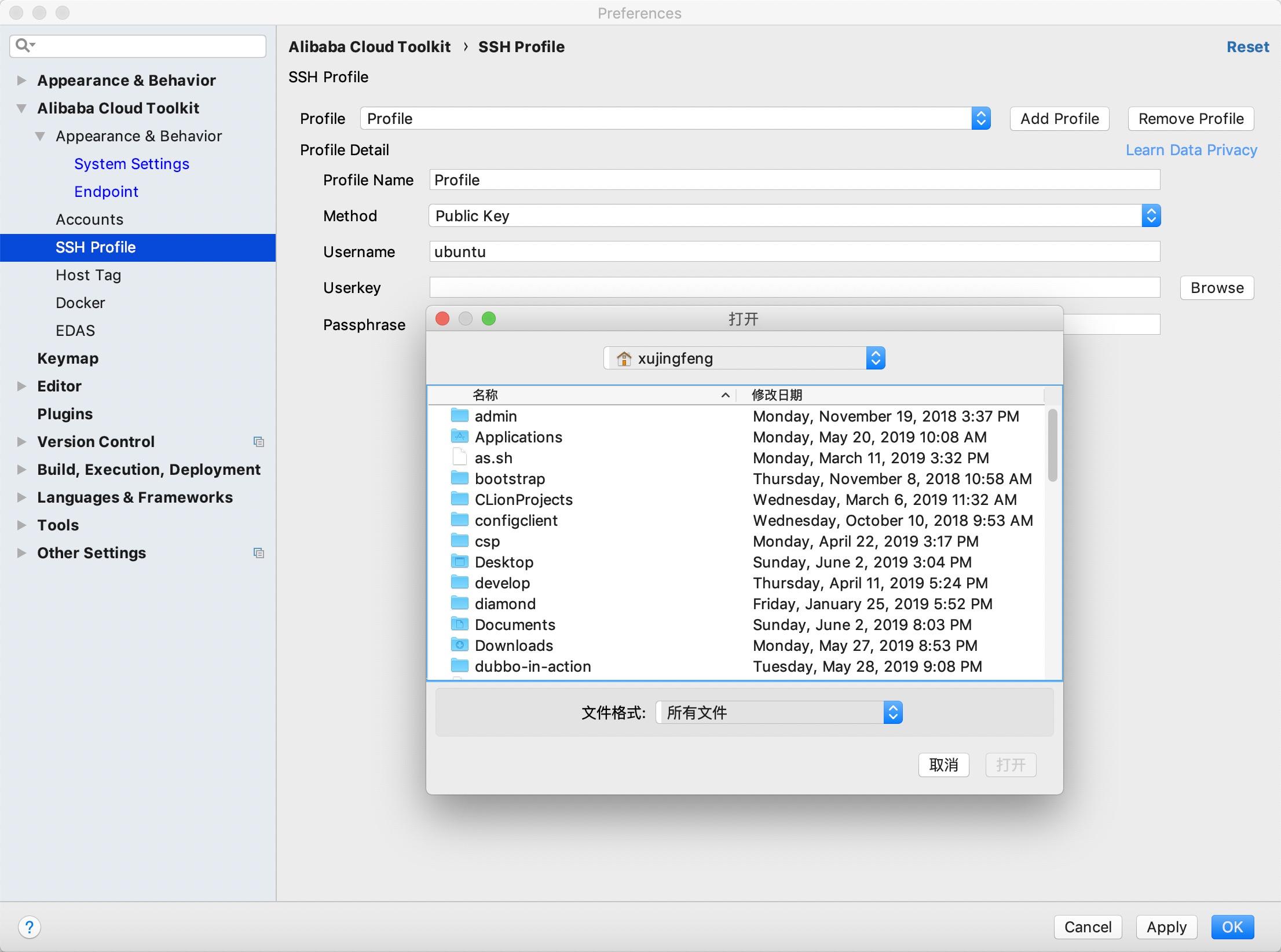Viewport: 1281px width, 952px height.
Task: Select Docker in the settings tree
Action: 80,303
